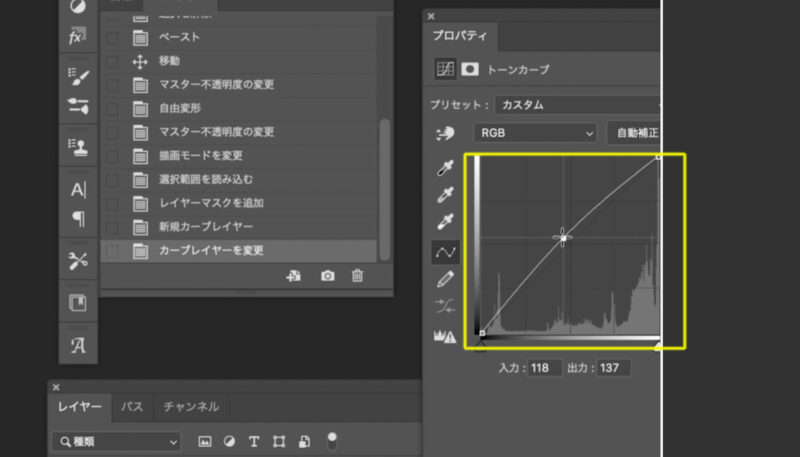Select the カーブレイヤーを変更 history state
800x457 pixels.
coord(239,250)
